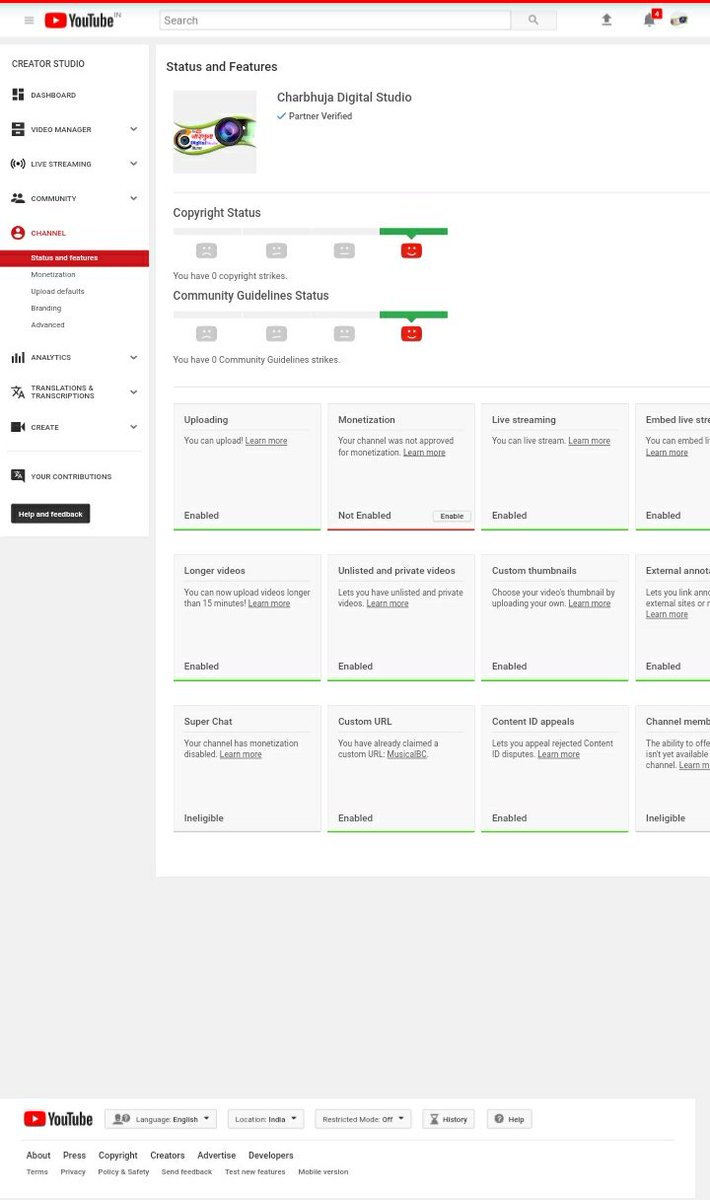Click the Charbhuja Digital Studio channel thumbnail
Viewport: 710px width, 1200px height.
point(214,132)
